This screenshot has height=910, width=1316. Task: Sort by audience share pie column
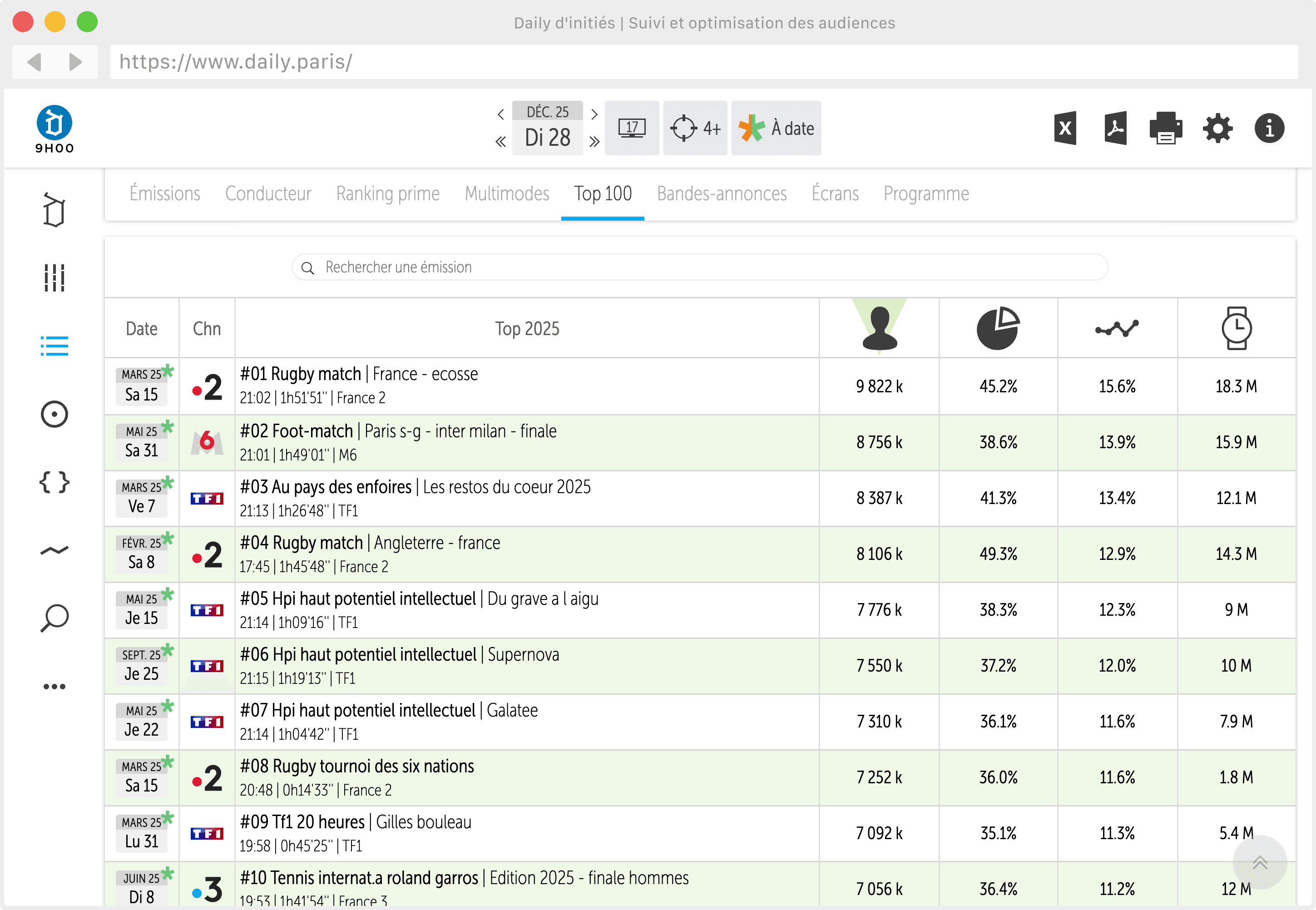pos(998,328)
